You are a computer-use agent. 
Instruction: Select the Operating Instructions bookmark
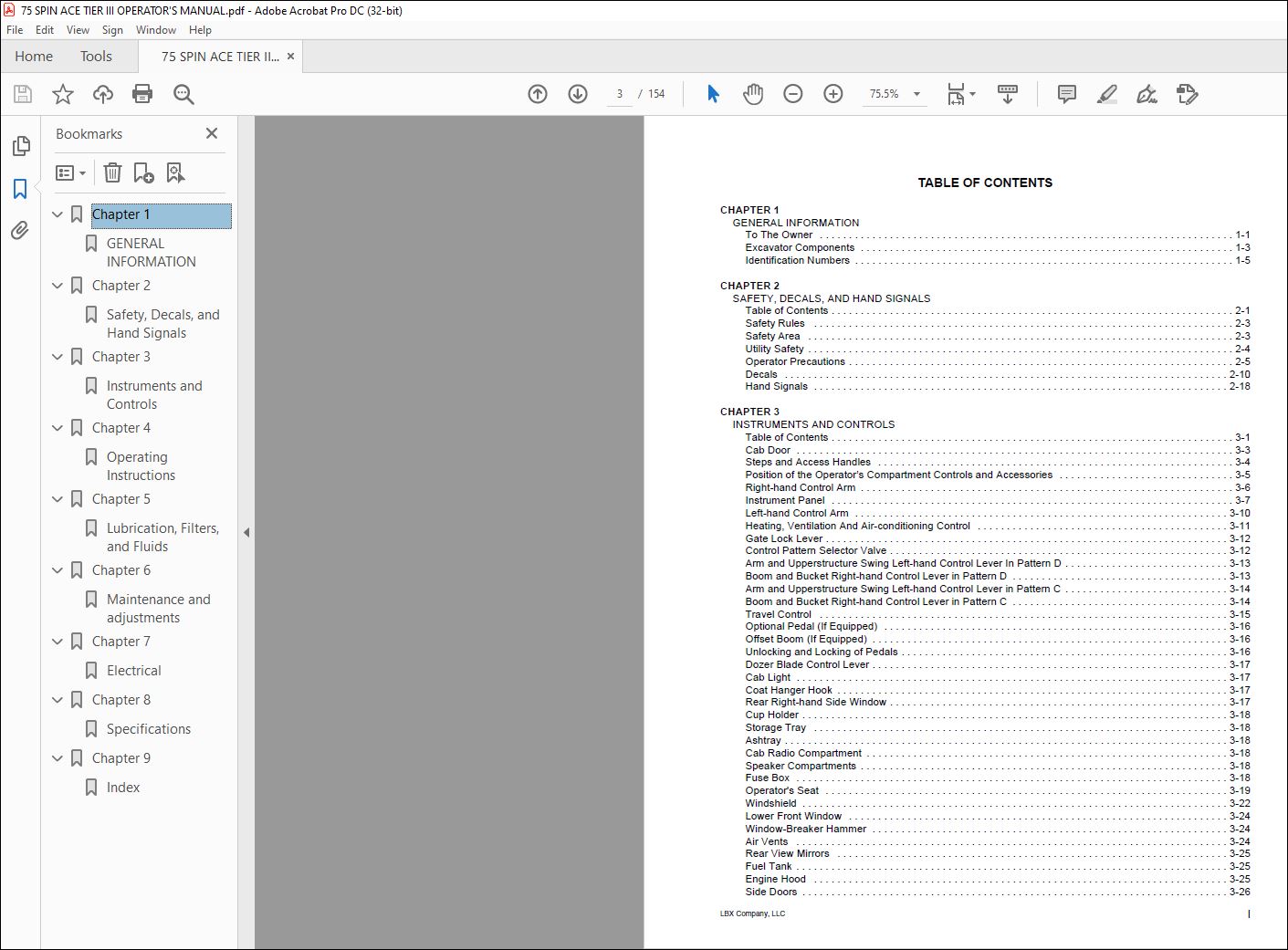(x=141, y=466)
